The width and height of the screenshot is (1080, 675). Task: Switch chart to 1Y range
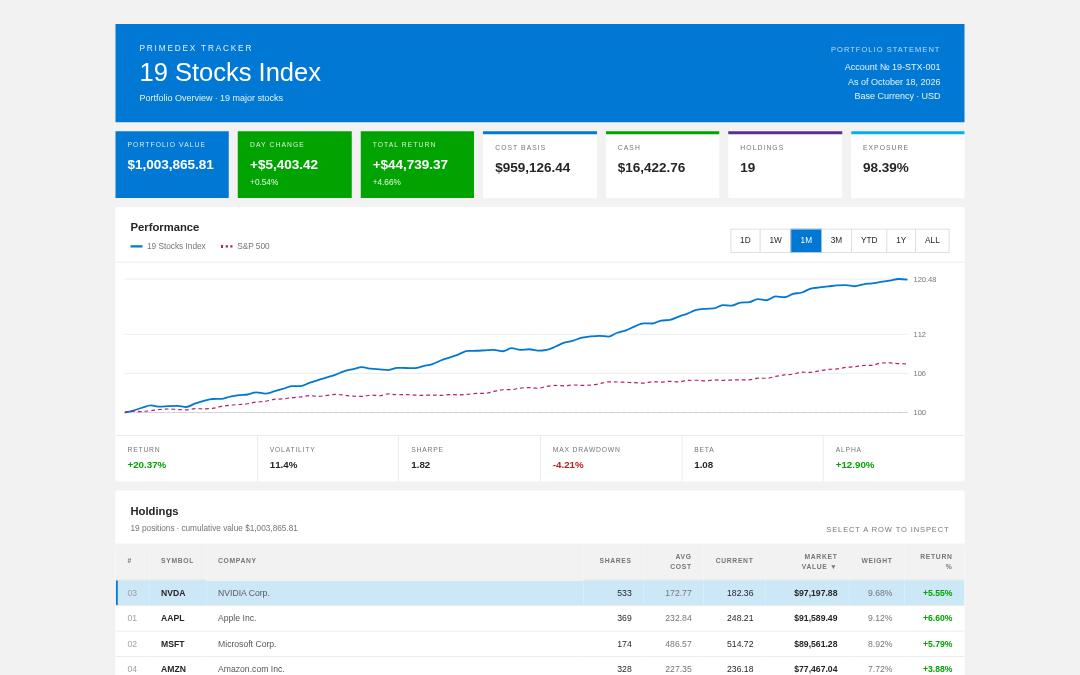click(901, 240)
